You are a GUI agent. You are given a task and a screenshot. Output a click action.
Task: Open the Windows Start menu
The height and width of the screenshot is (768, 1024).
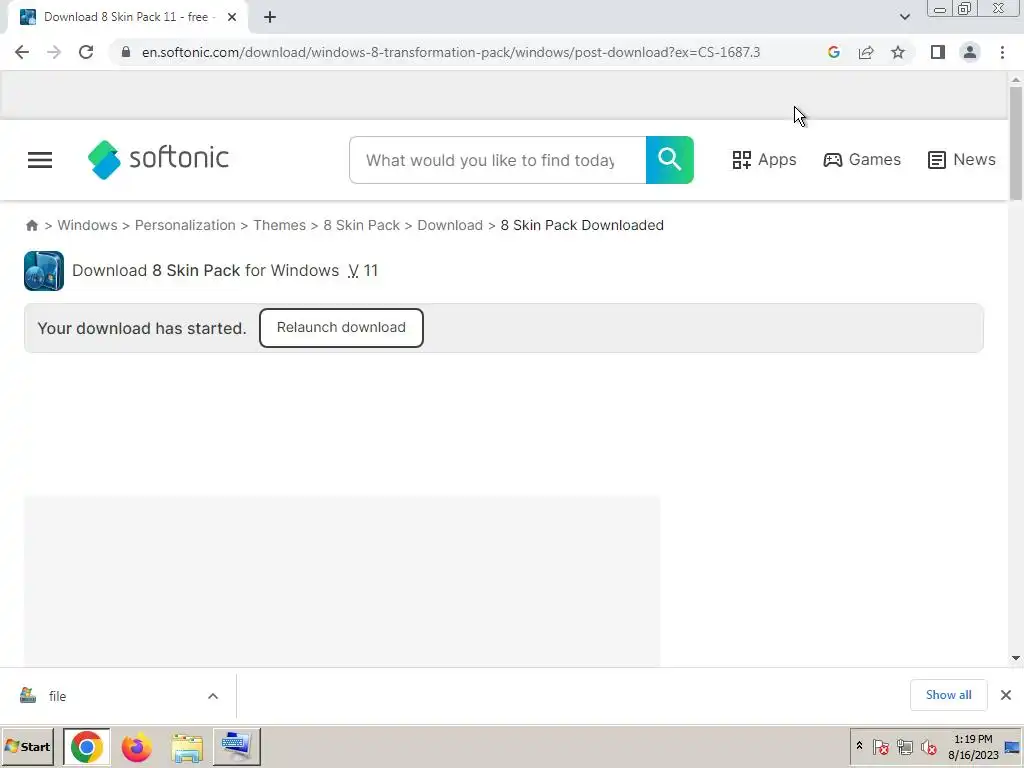(28, 746)
